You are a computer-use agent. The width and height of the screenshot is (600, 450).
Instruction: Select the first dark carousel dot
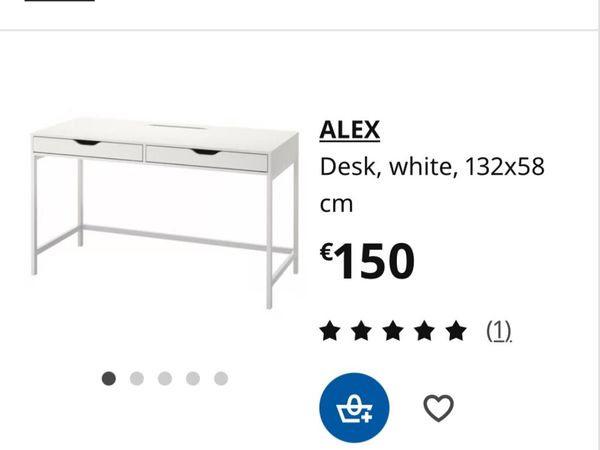(x=109, y=378)
